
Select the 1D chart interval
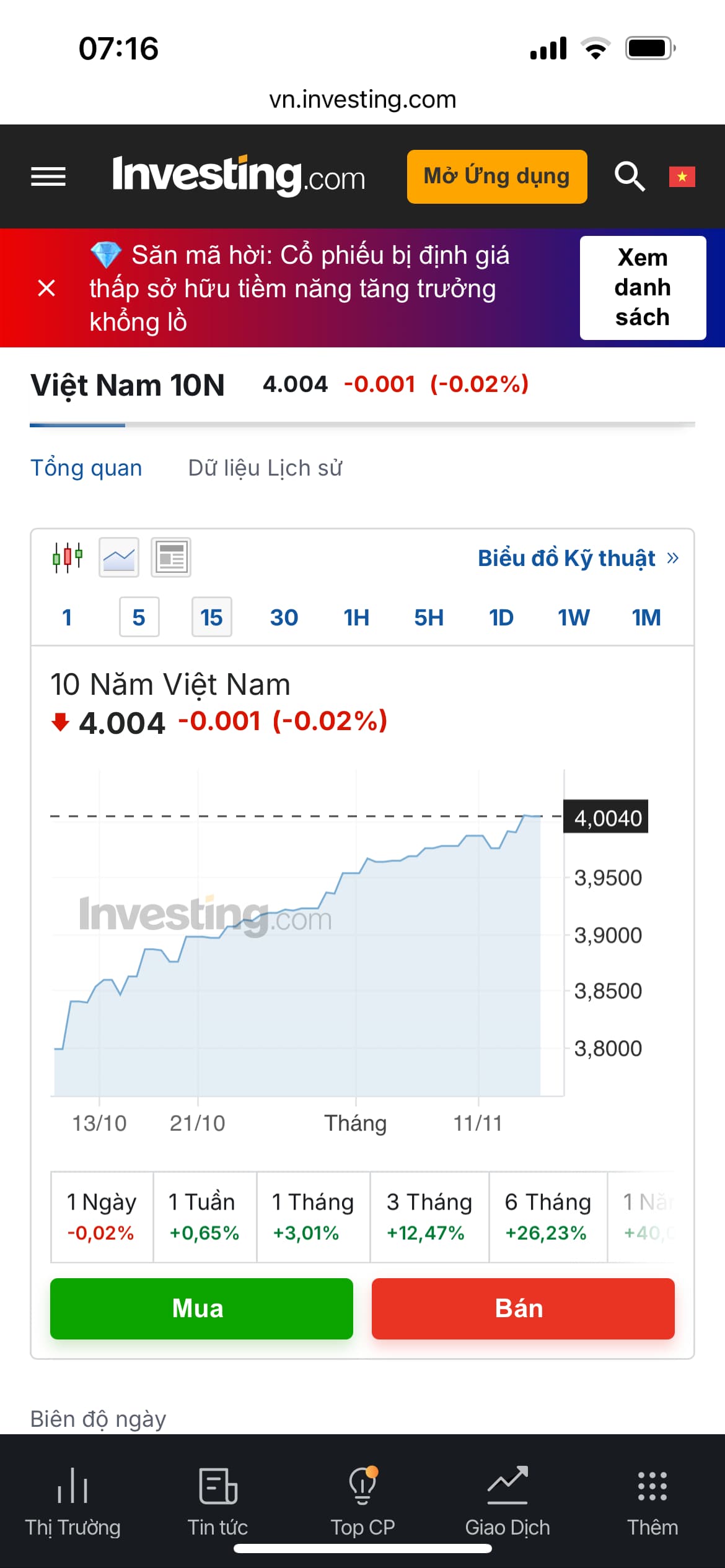pyautogui.click(x=501, y=617)
